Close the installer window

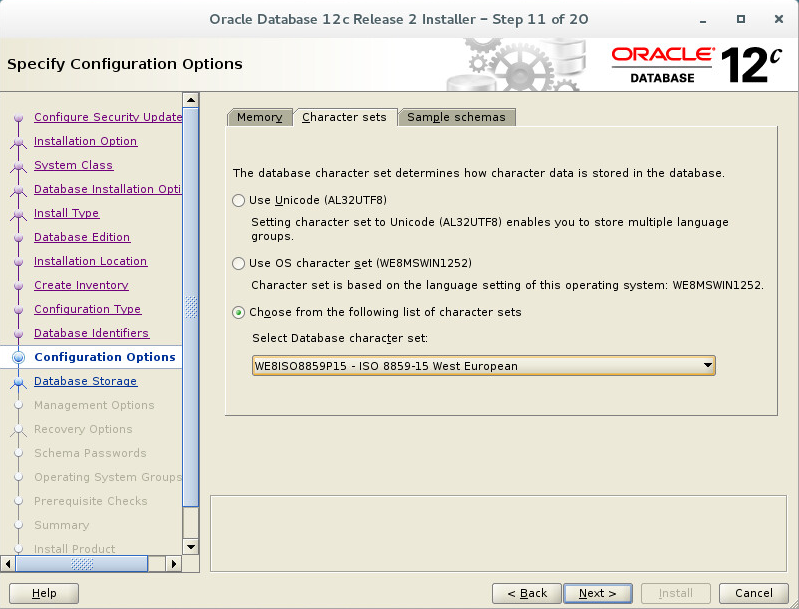tap(779, 19)
